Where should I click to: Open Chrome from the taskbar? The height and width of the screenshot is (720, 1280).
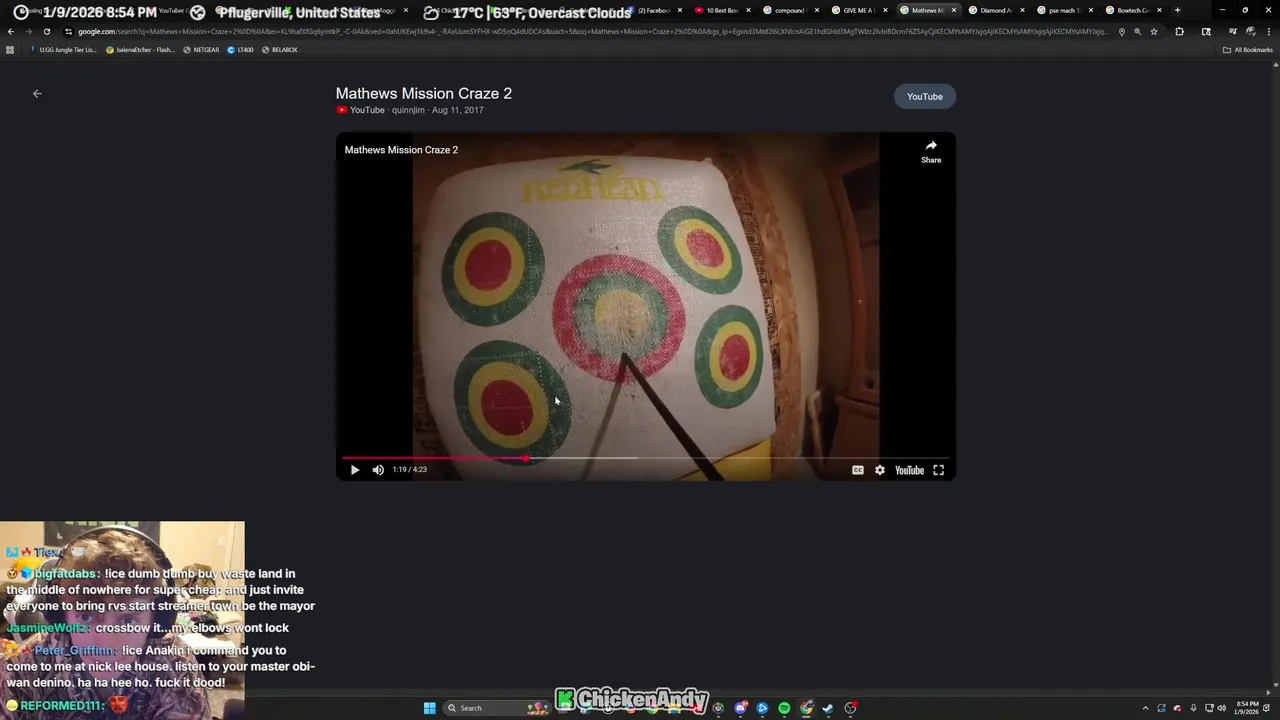(806, 708)
